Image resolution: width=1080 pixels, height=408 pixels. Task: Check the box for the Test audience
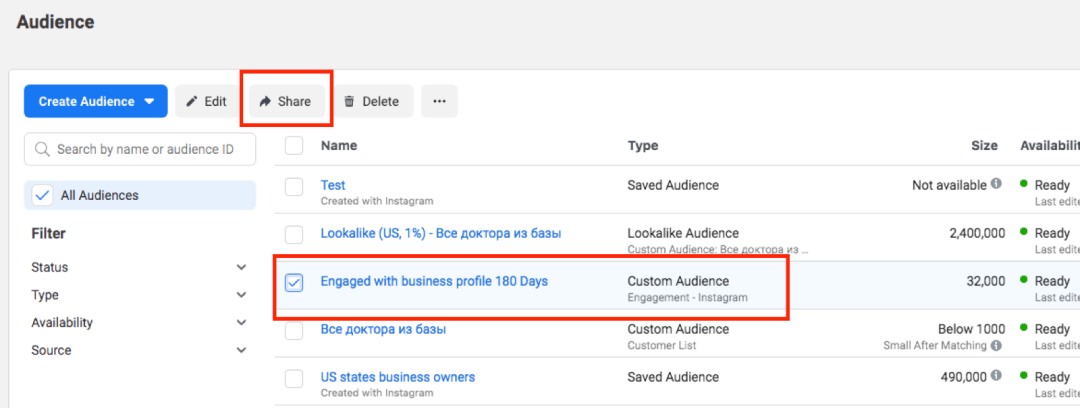(294, 187)
